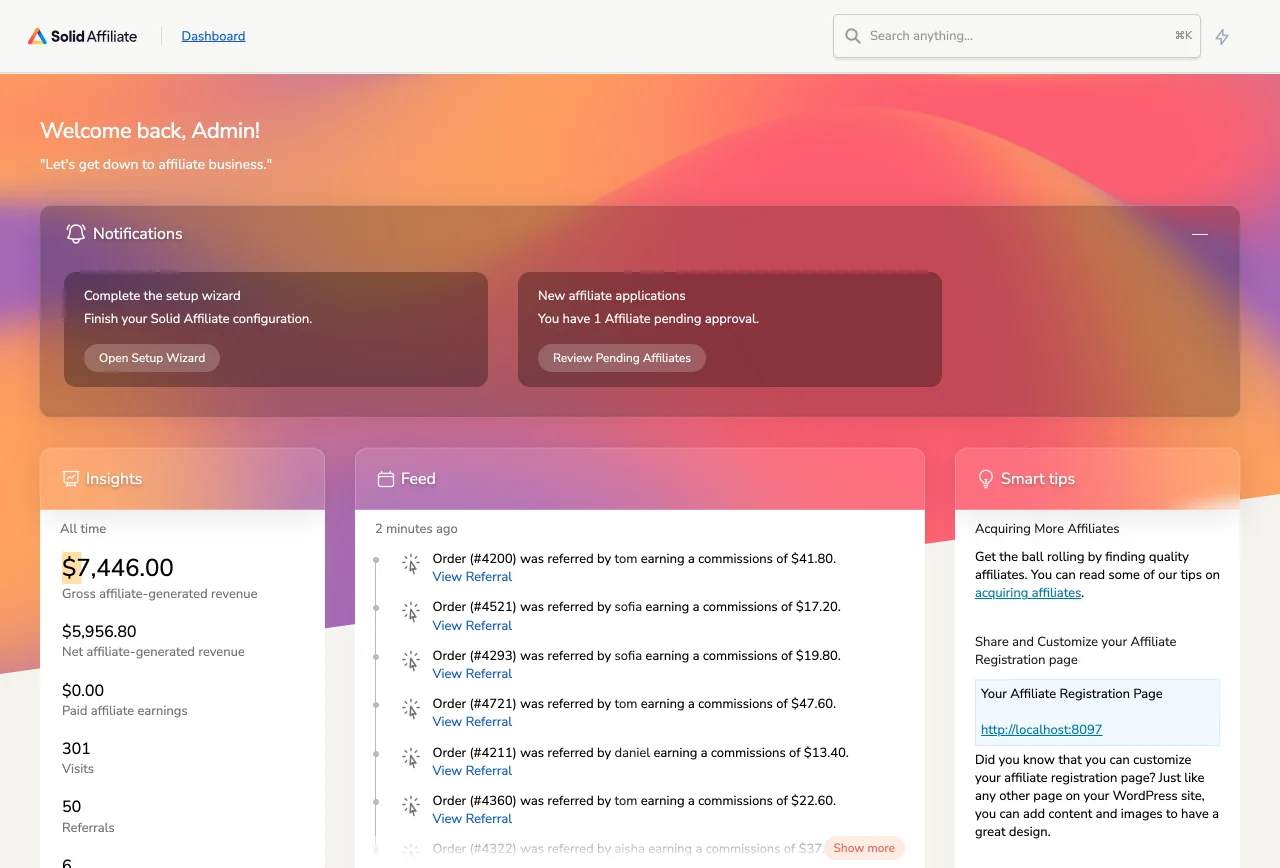Open the acquiring affiliates link
1280x868 pixels.
[1028, 593]
